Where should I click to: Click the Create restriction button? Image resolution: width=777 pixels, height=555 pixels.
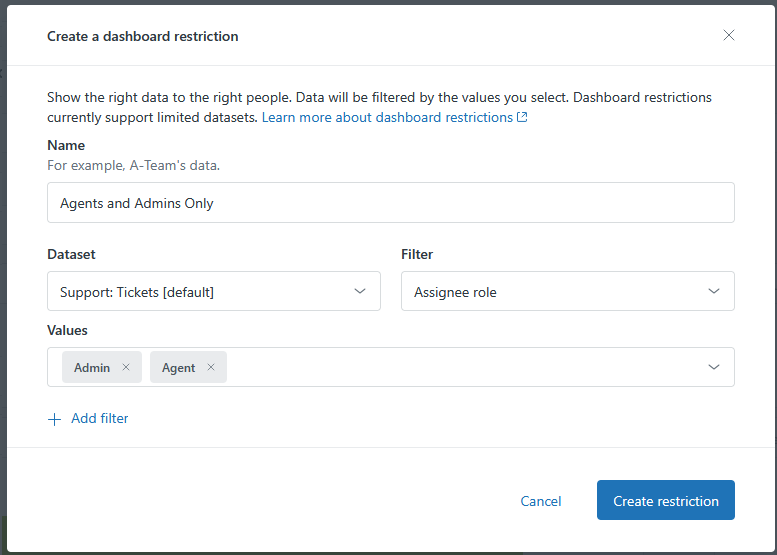point(665,501)
